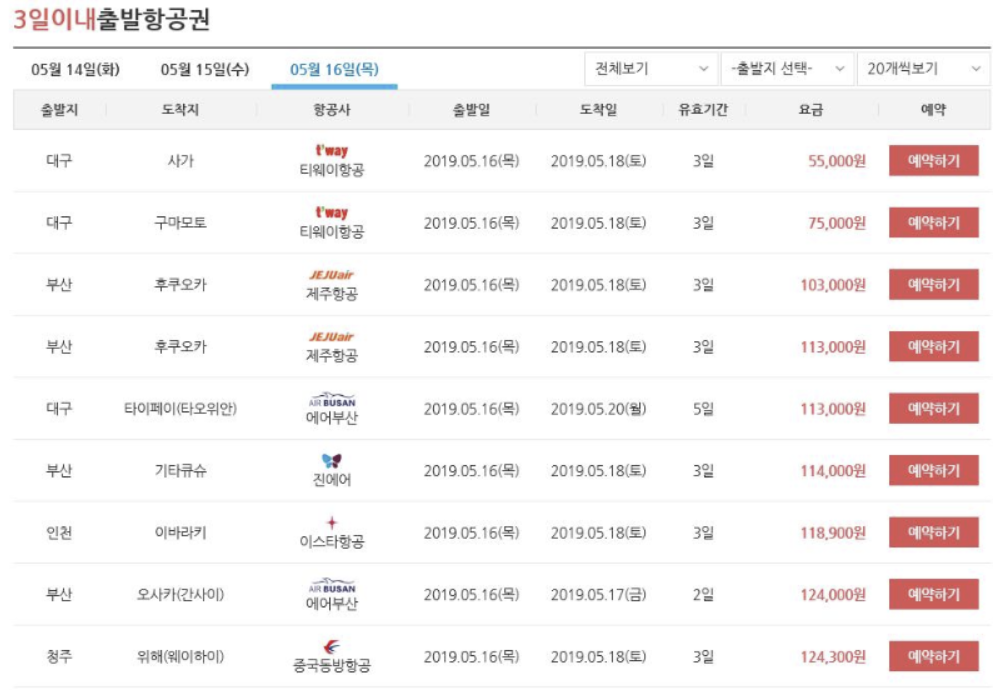
Task: Click destination 오사카(간사이)
Action: tap(180, 595)
